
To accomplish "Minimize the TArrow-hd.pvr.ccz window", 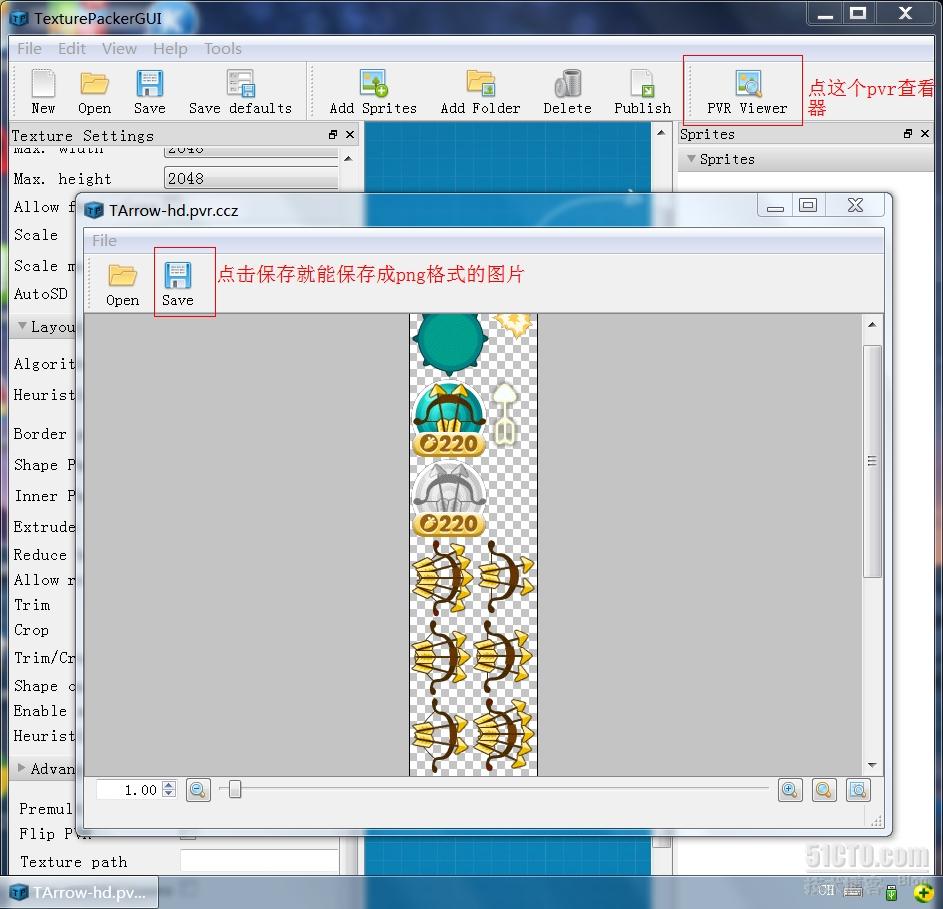I will click(775, 205).
